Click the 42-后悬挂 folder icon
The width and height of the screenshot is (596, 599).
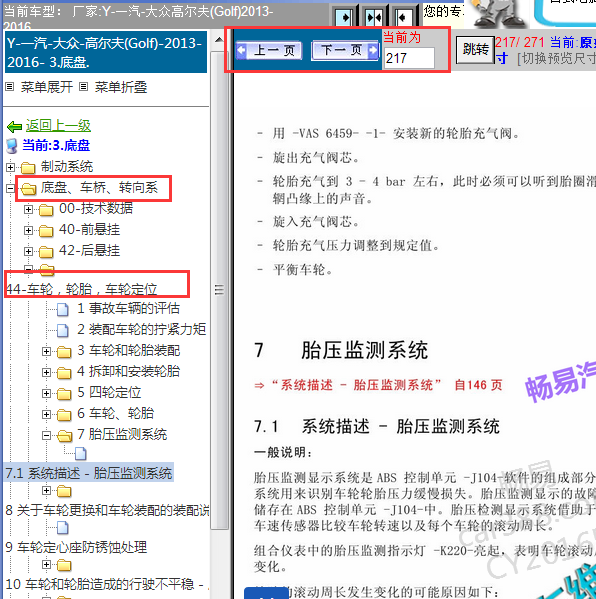pyautogui.click(x=46, y=252)
